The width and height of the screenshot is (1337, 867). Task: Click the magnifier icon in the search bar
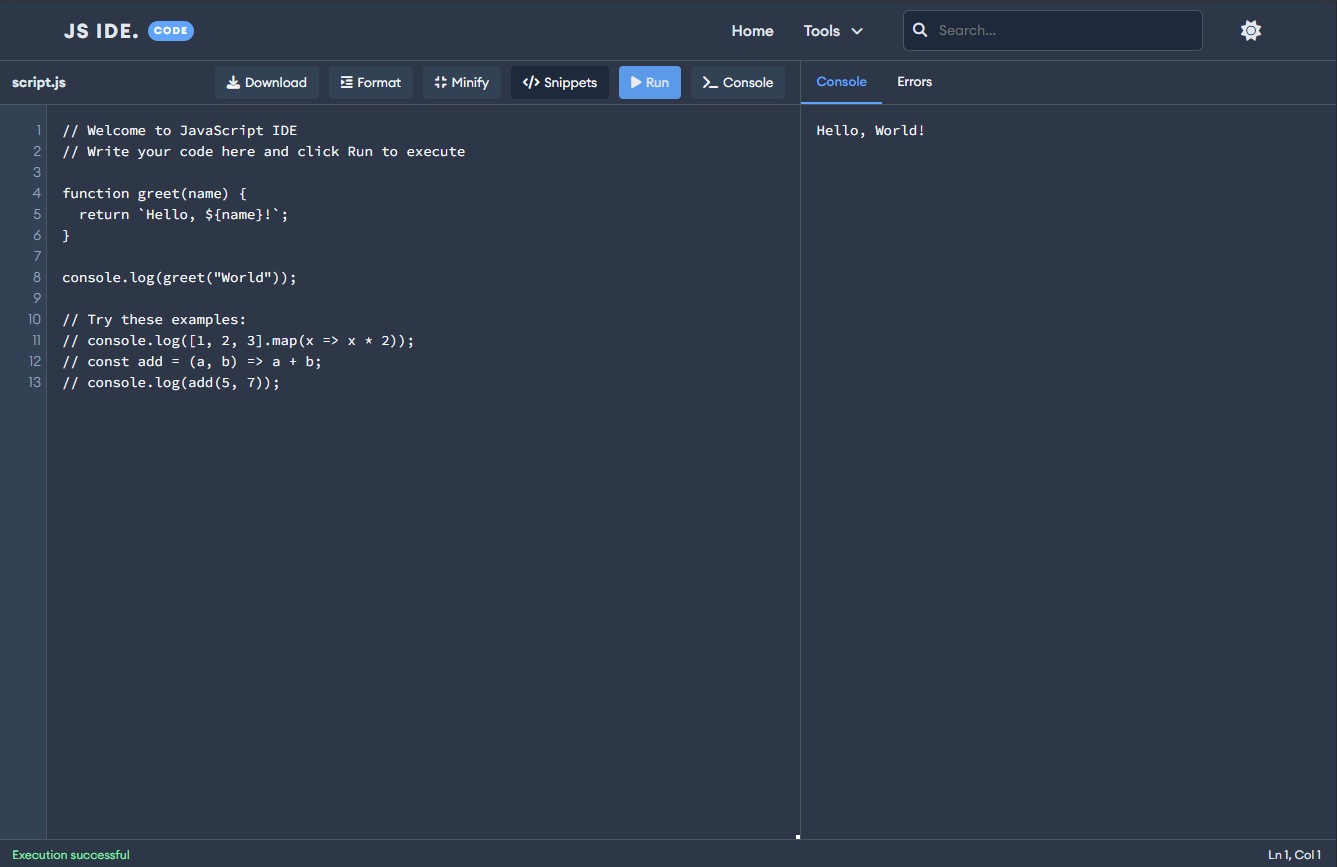(920, 30)
